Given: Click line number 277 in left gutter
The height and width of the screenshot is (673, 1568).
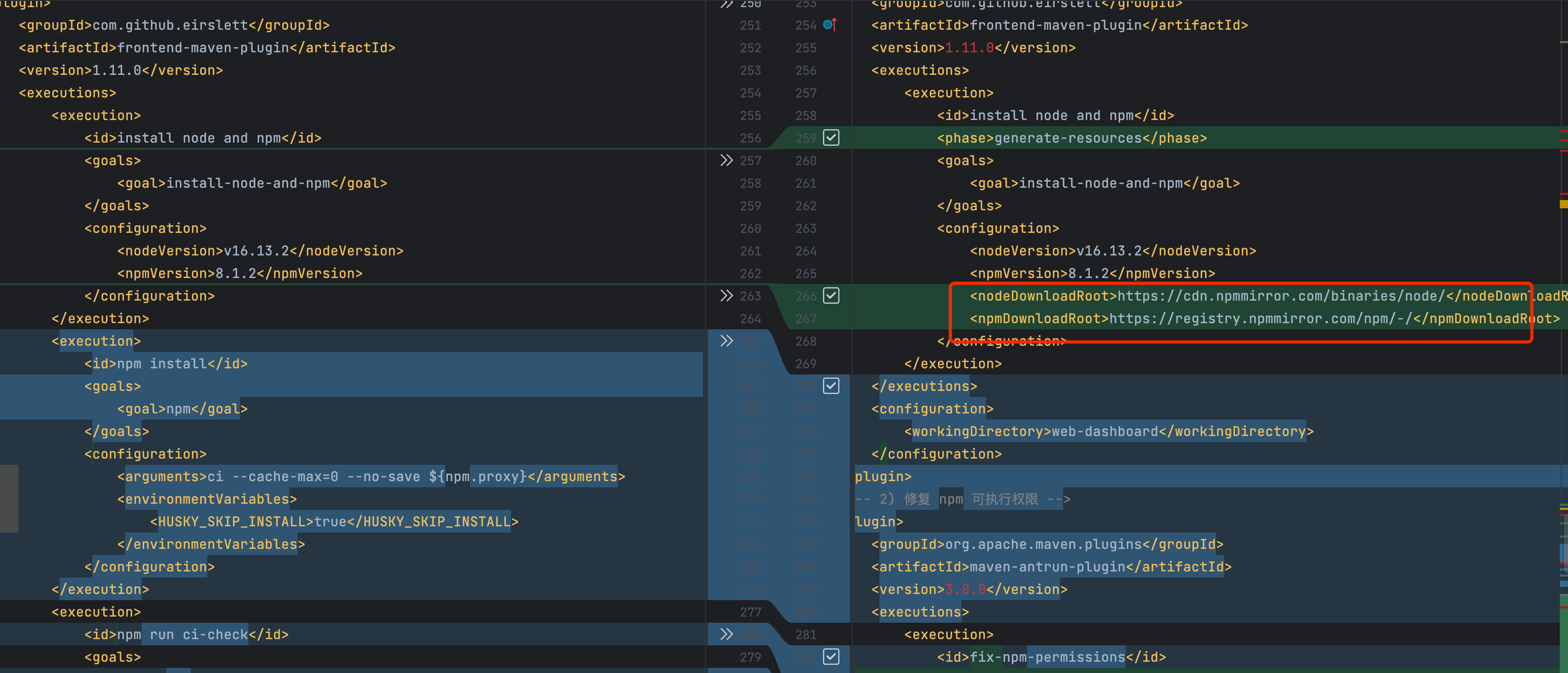Looking at the screenshot, I should coord(750,612).
